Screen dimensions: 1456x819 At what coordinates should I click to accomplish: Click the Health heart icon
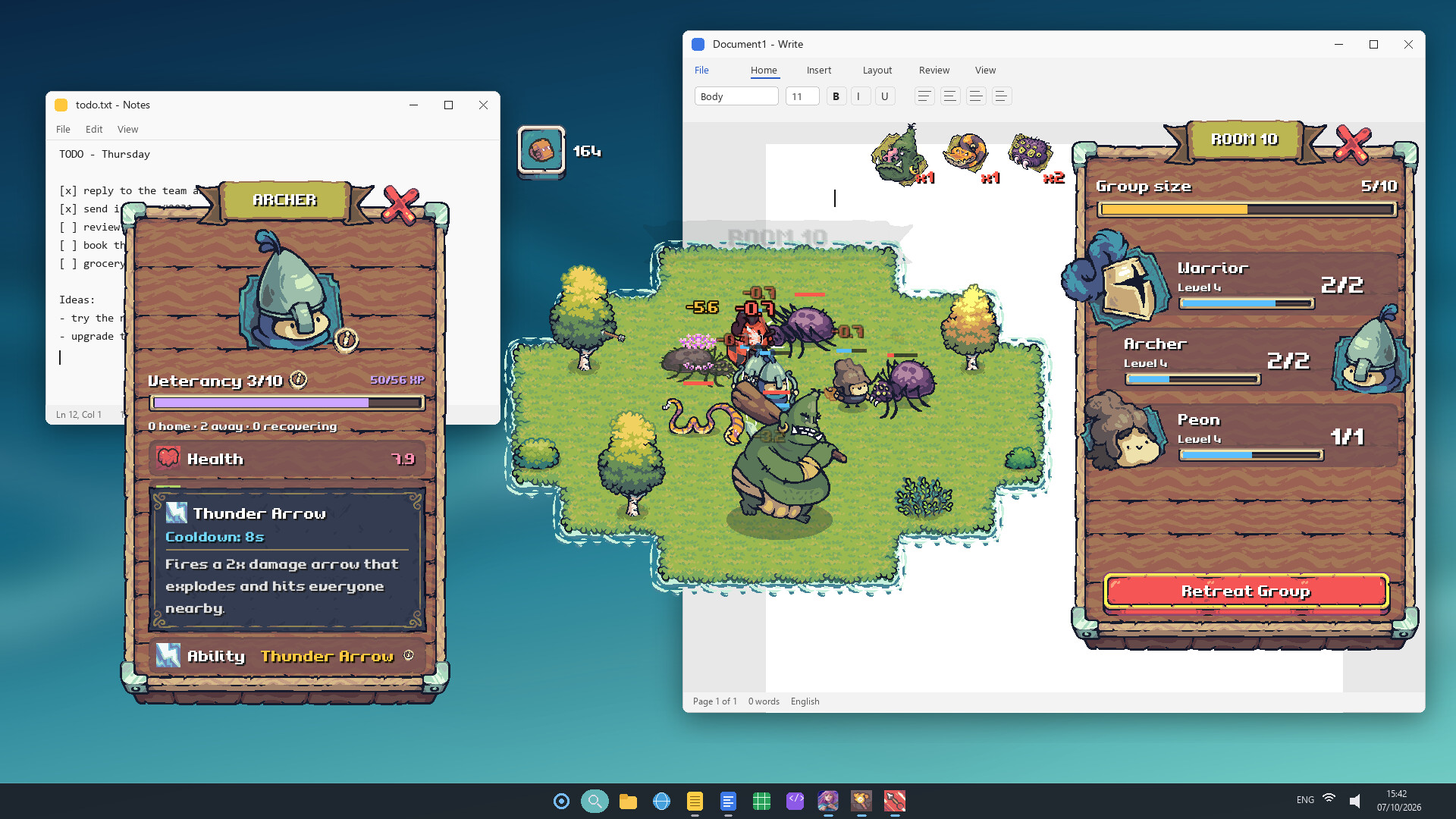(x=168, y=458)
